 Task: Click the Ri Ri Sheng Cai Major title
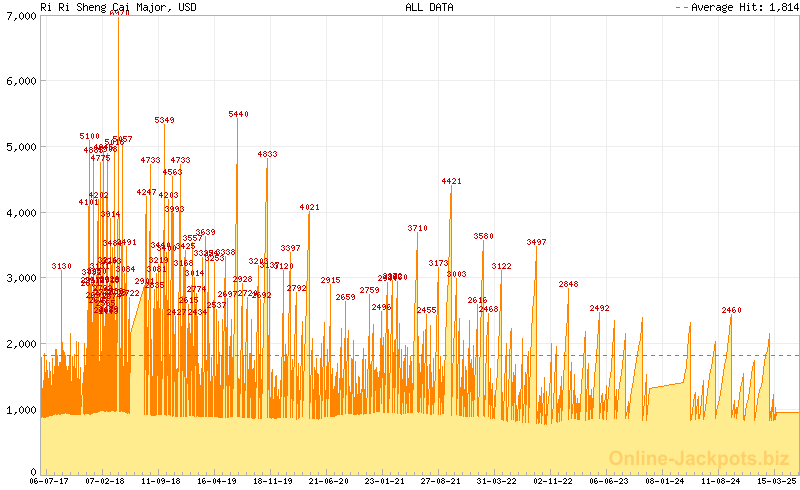click(x=104, y=7)
